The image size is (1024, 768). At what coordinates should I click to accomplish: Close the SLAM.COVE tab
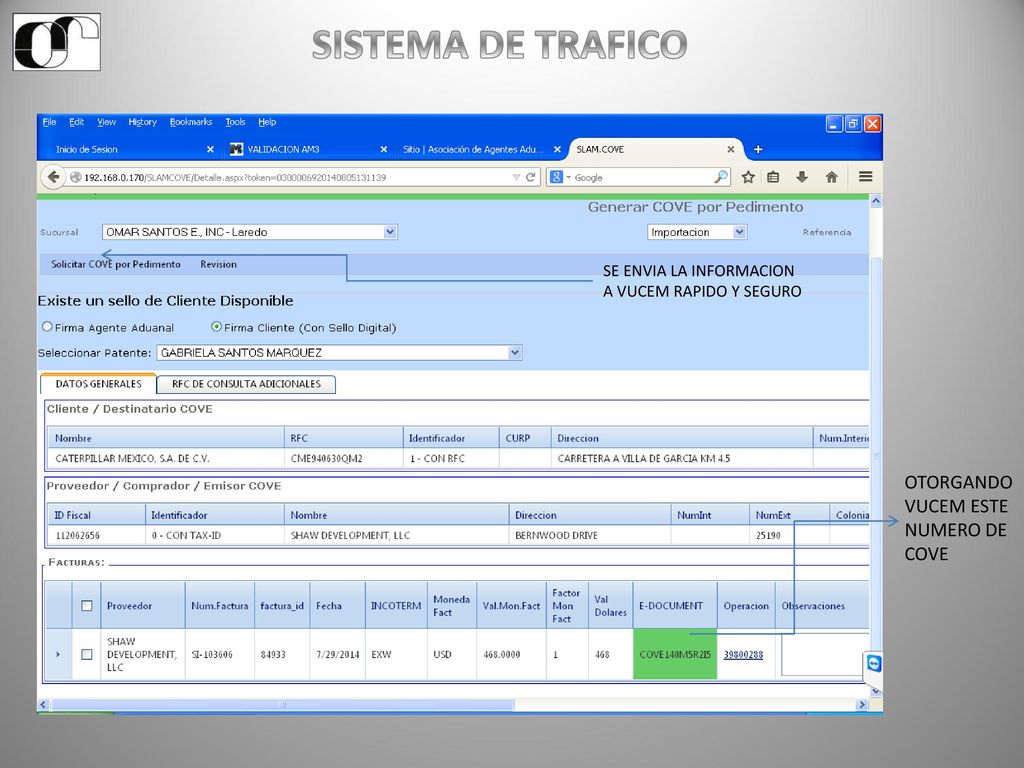731,150
